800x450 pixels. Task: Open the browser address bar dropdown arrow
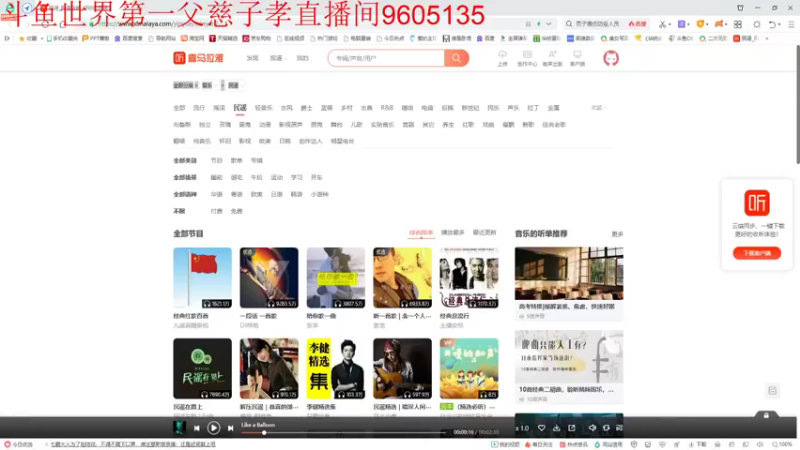pos(548,24)
